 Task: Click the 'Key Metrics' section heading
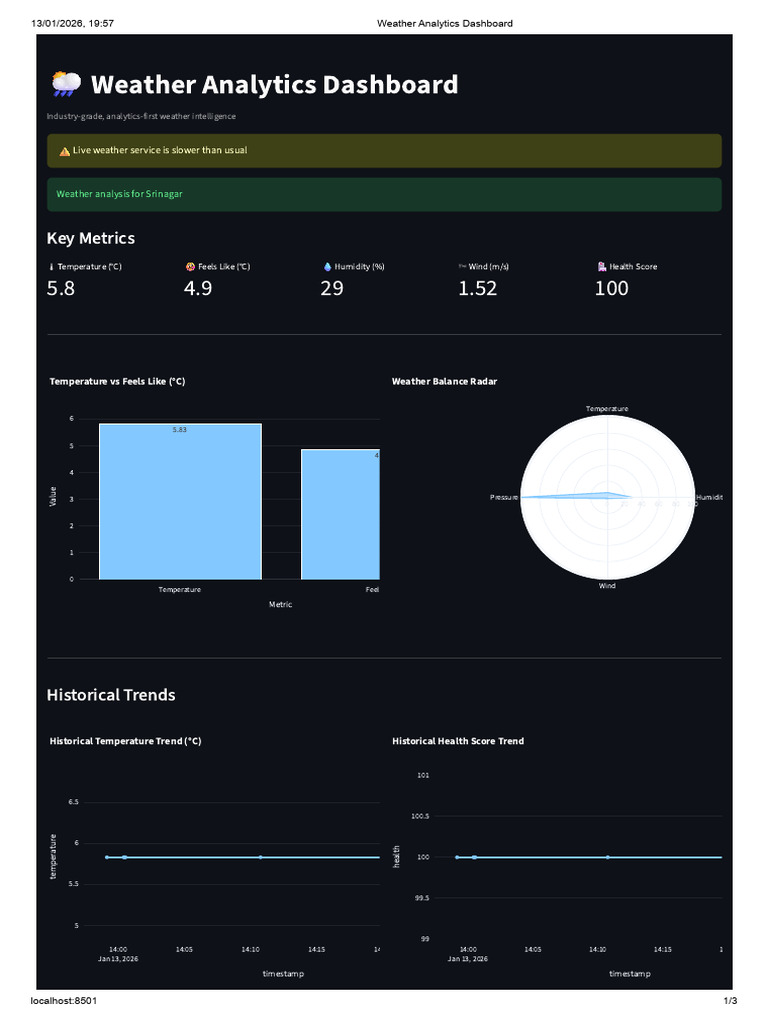[91, 238]
